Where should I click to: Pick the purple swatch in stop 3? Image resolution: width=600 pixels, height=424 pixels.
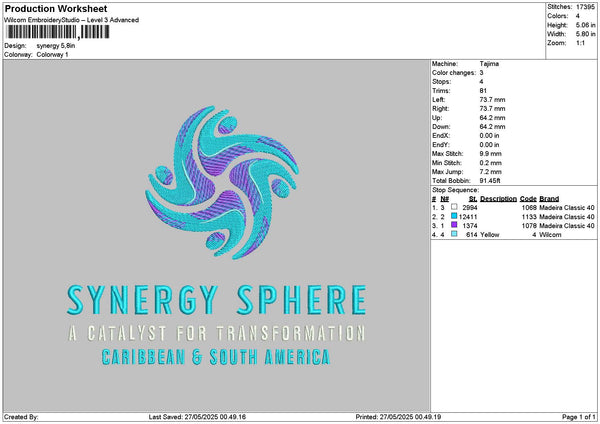click(x=455, y=225)
